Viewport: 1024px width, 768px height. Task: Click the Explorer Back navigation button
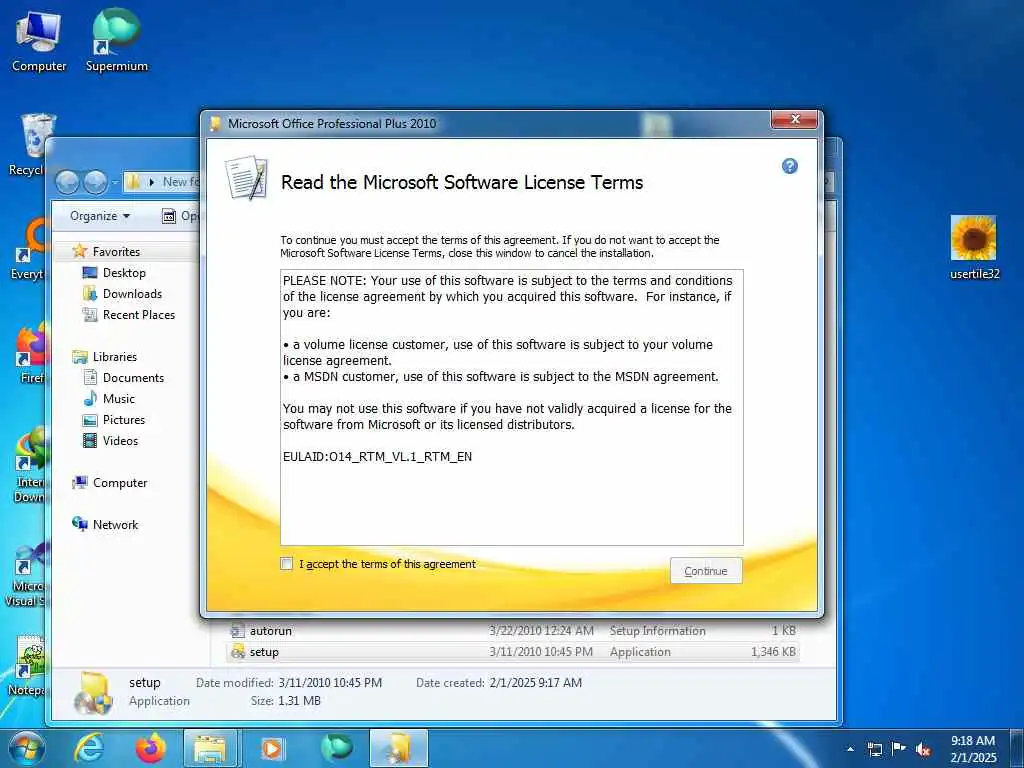[x=67, y=182]
